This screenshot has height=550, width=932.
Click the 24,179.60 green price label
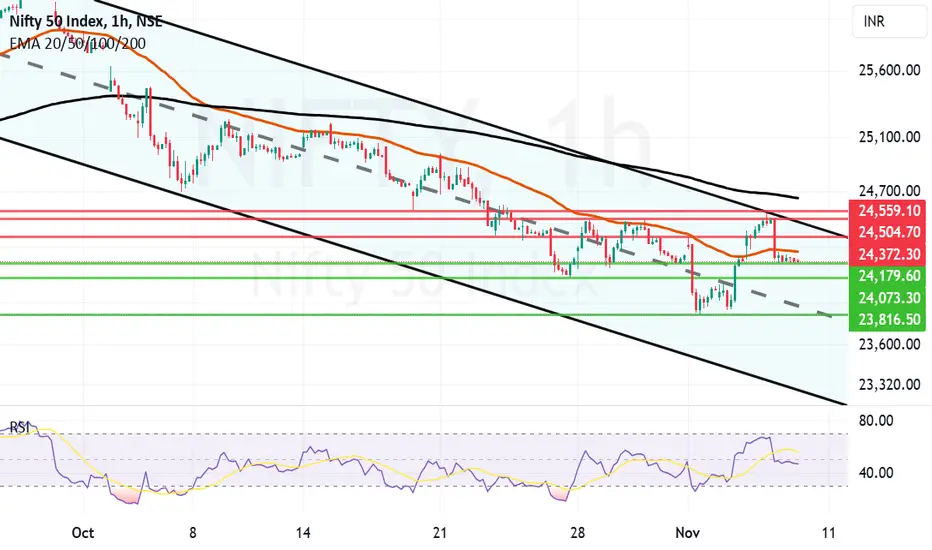pos(889,276)
